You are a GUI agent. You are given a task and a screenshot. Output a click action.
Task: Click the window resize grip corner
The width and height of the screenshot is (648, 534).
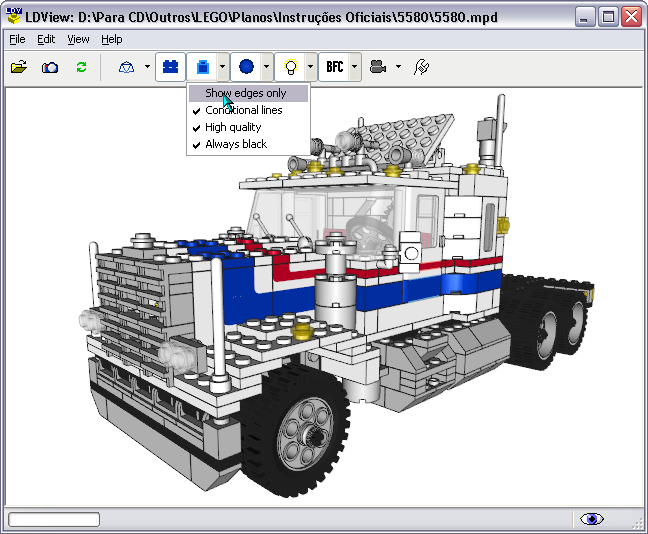(x=638, y=524)
